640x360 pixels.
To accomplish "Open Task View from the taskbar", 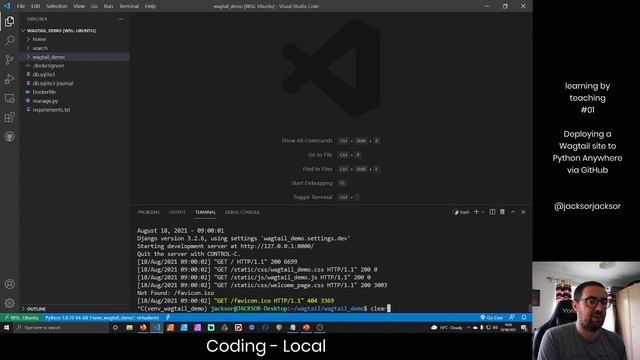I will coord(115,327).
